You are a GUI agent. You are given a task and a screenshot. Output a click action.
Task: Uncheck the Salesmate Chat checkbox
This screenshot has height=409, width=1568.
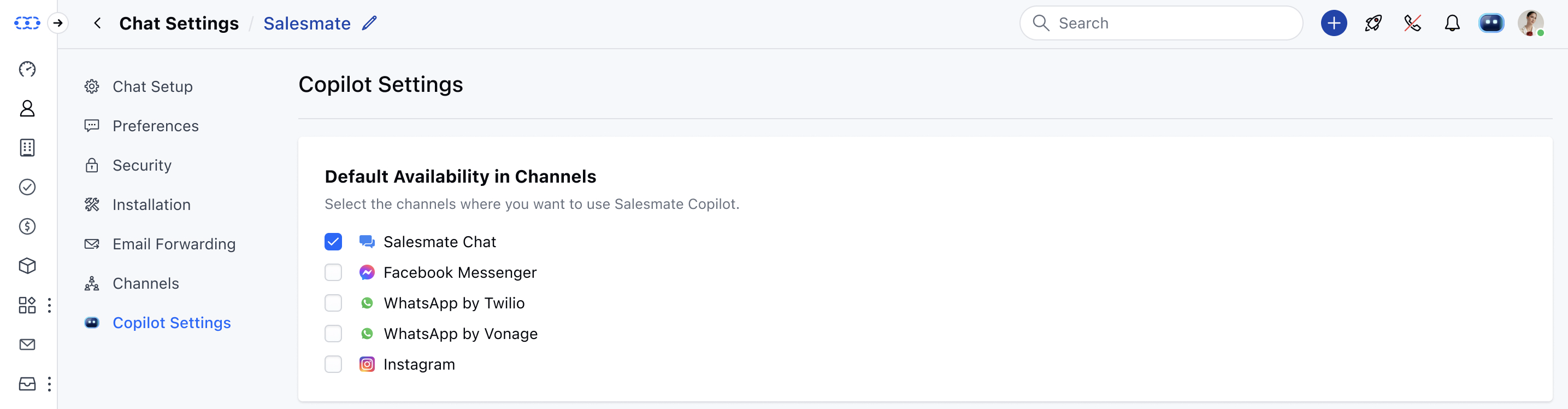tap(333, 242)
